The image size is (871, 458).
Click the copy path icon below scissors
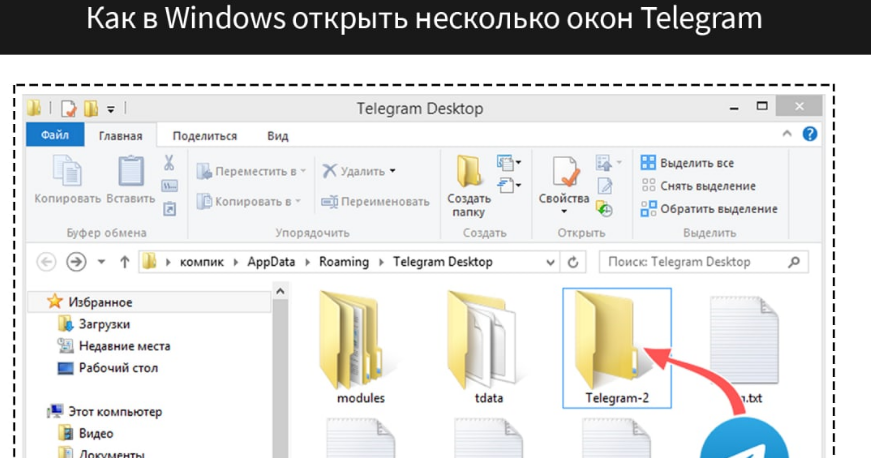(x=169, y=186)
